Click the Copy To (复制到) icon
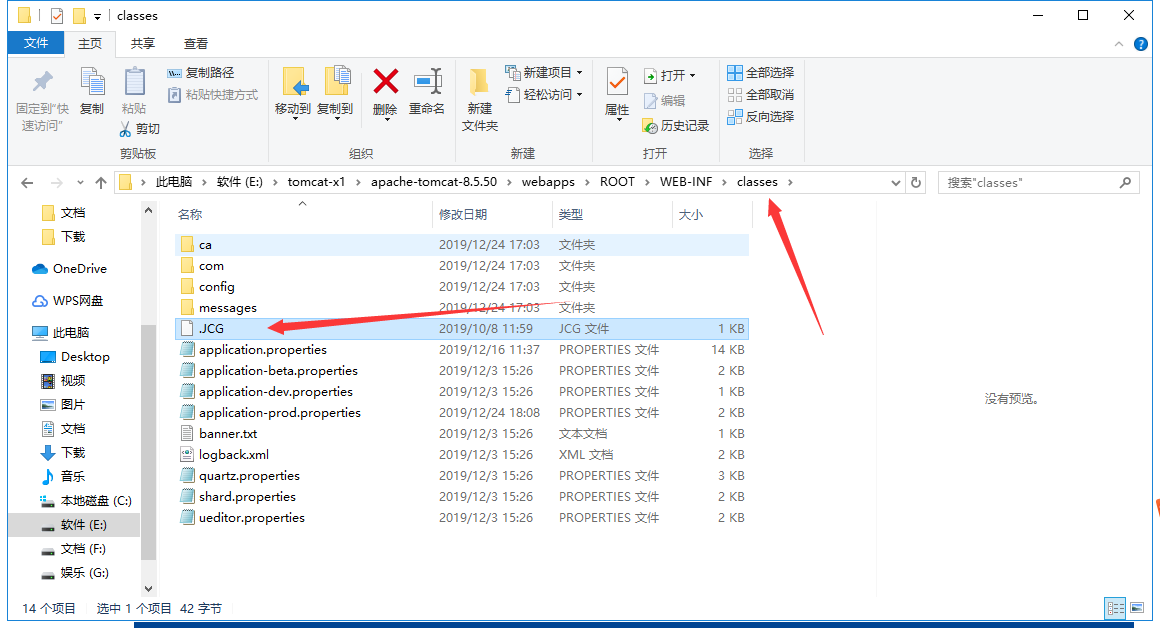This screenshot has width=1160, height=628. [337, 82]
